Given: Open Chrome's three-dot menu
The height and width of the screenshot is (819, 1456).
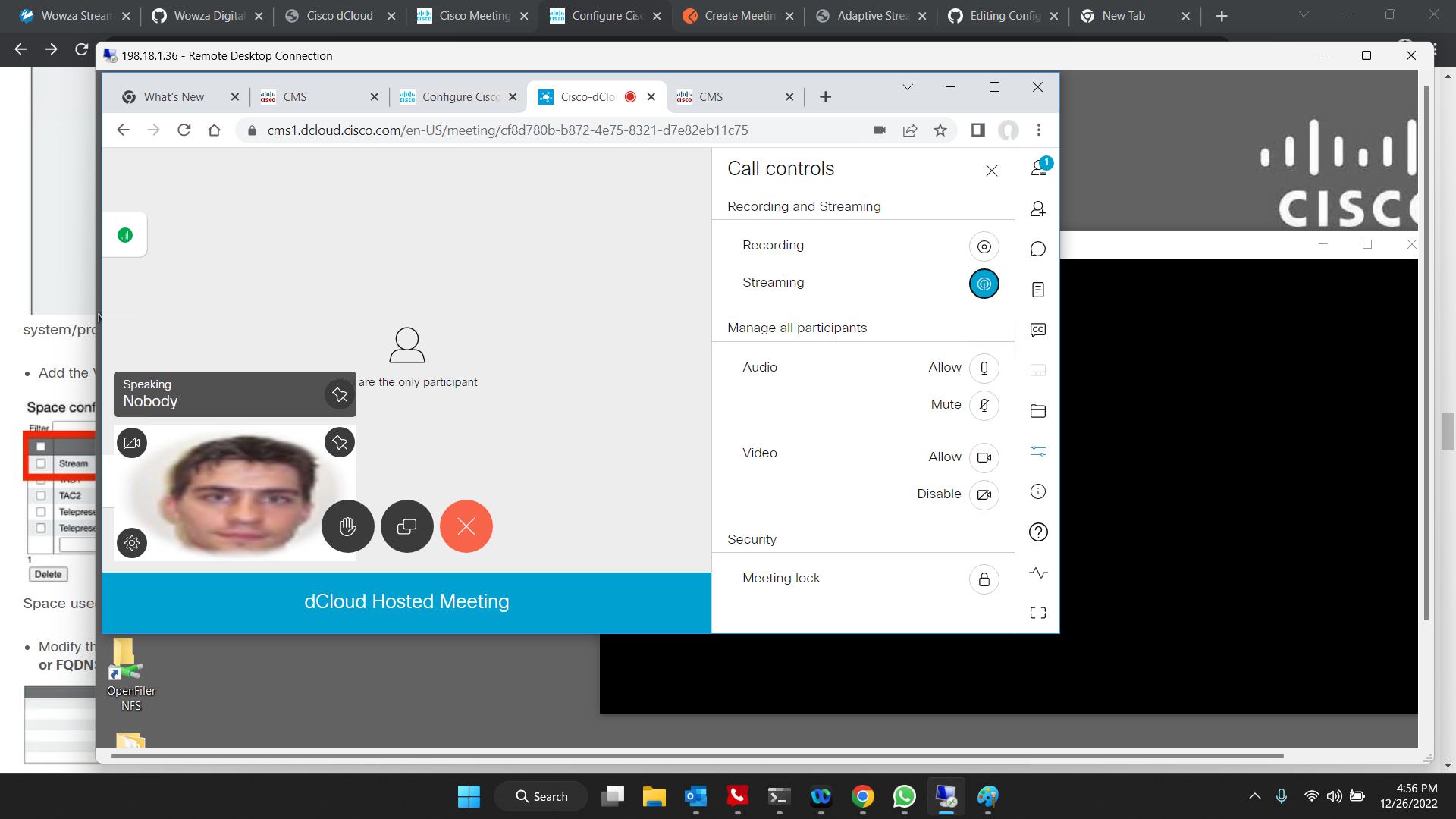Looking at the screenshot, I should [1040, 130].
